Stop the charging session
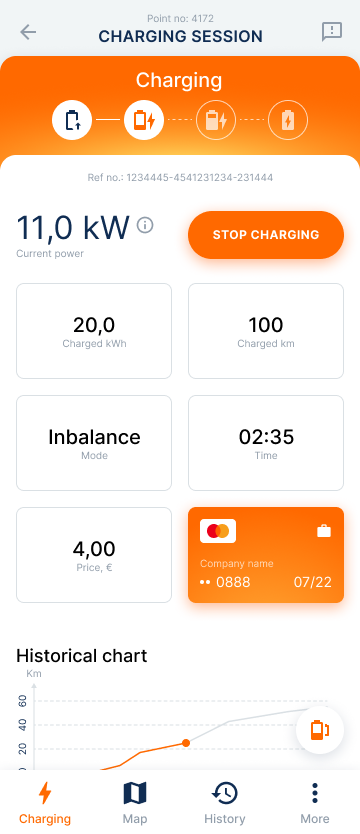Image resolution: width=360 pixels, height=834 pixels. [266, 235]
